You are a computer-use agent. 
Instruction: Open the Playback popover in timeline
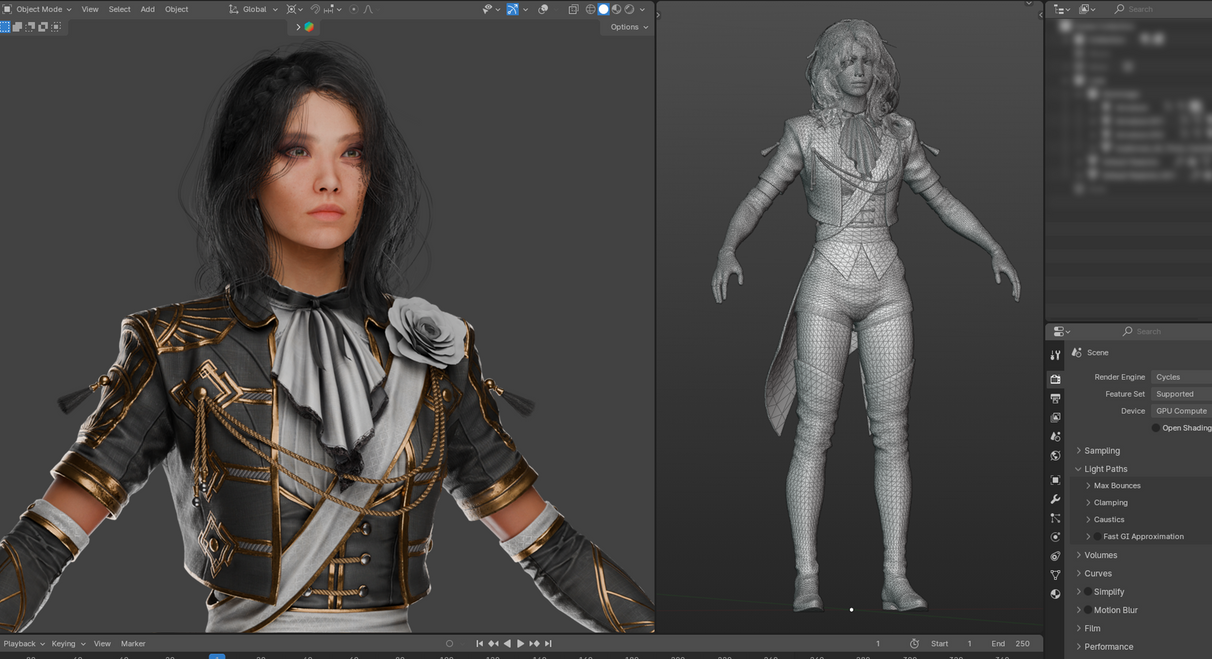[x=24, y=644]
